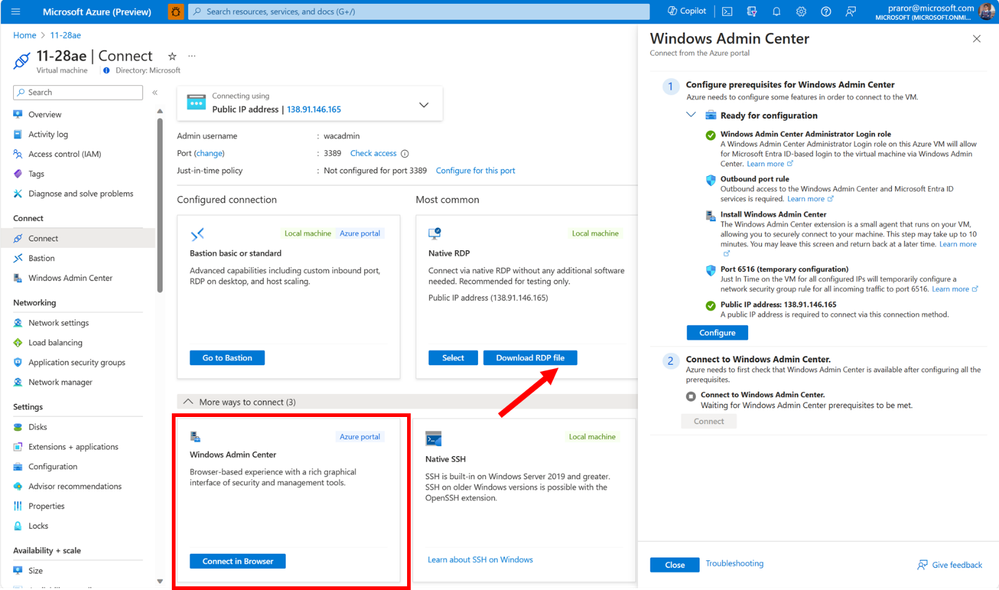Click Learn more under Port 6516 configuration

(954, 289)
